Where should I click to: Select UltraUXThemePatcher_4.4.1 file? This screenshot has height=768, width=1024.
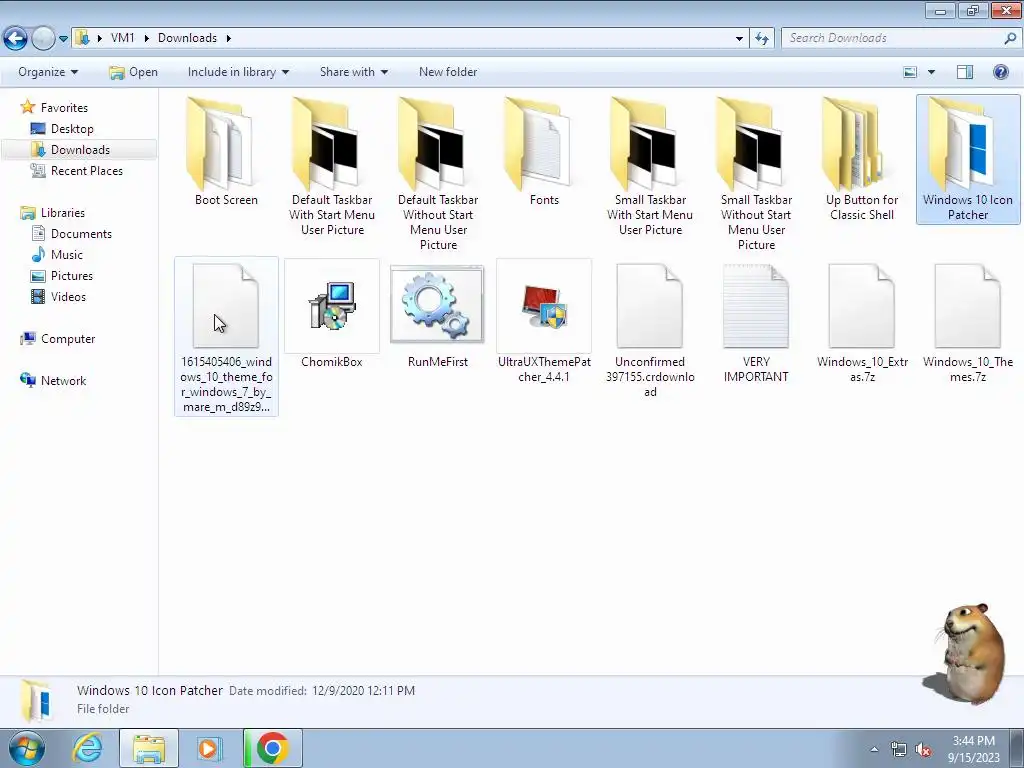tap(544, 323)
